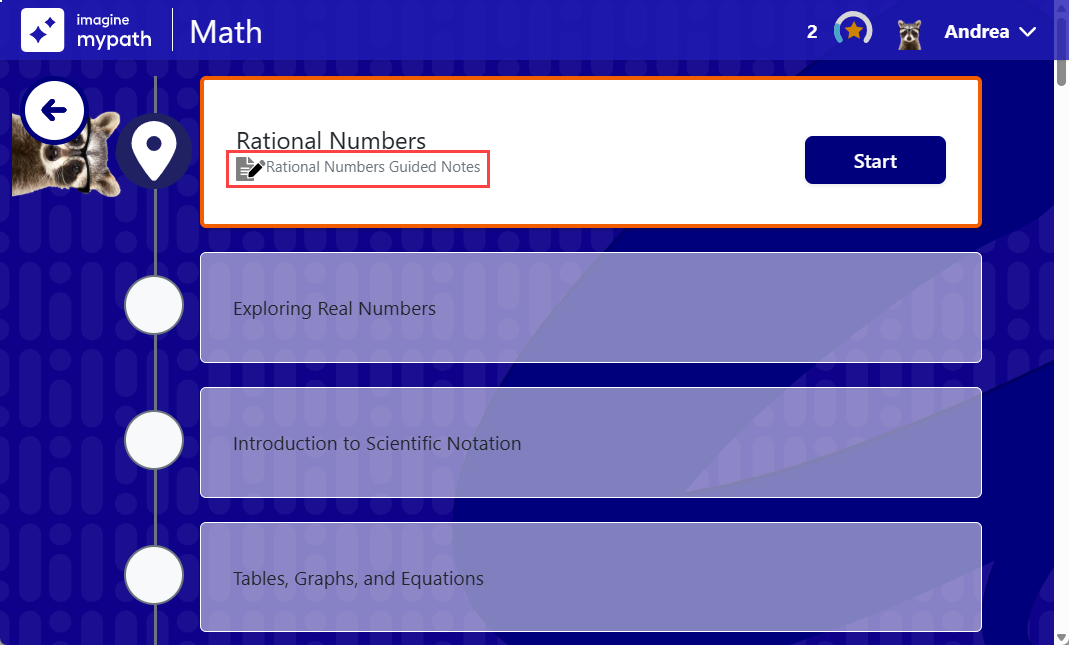This screenshot has width=1069, height=645.
Task: Open the Rational Numbers Guided Notes link
Action: pyautogui.click(x=373, y=167)
